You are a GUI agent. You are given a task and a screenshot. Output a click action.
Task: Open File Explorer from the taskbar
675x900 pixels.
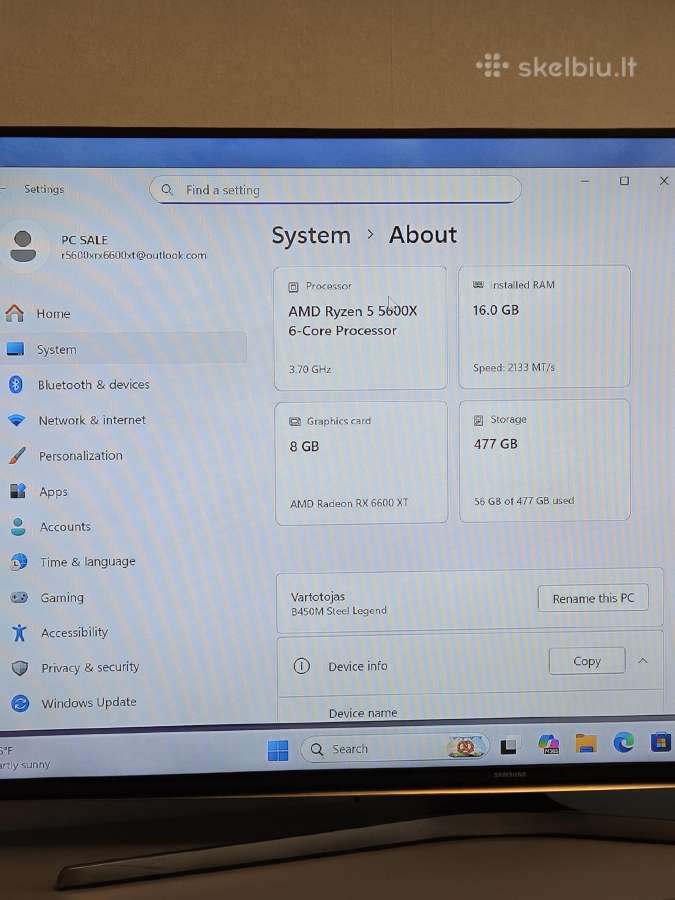coord(587,743)
